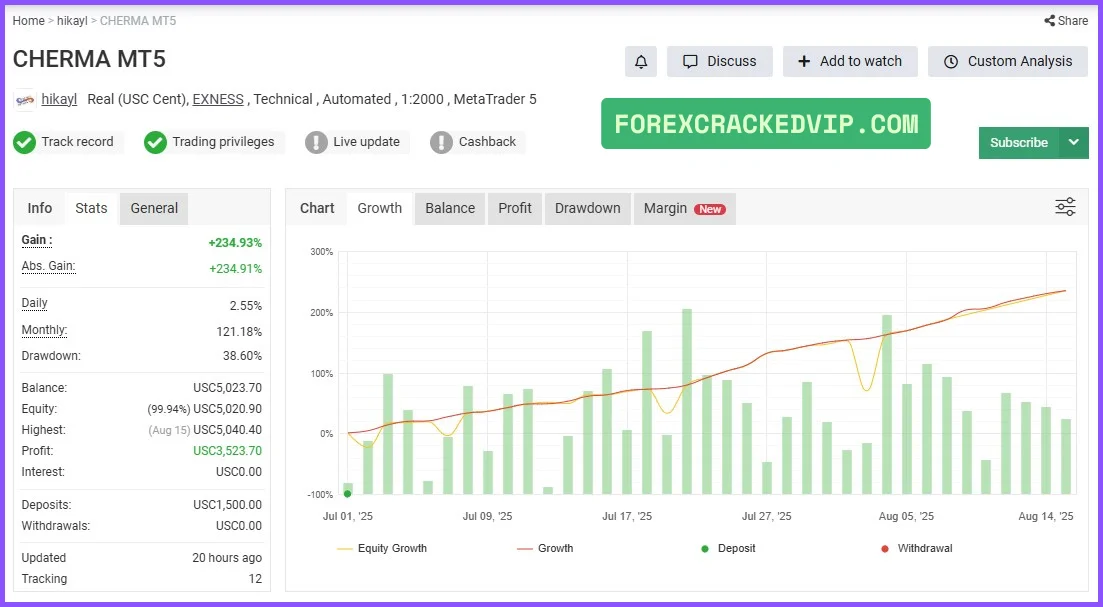Viewport: 1103px width, 607px height.
Task: Switch to the Drawdown tab
Action: point(587,208)
